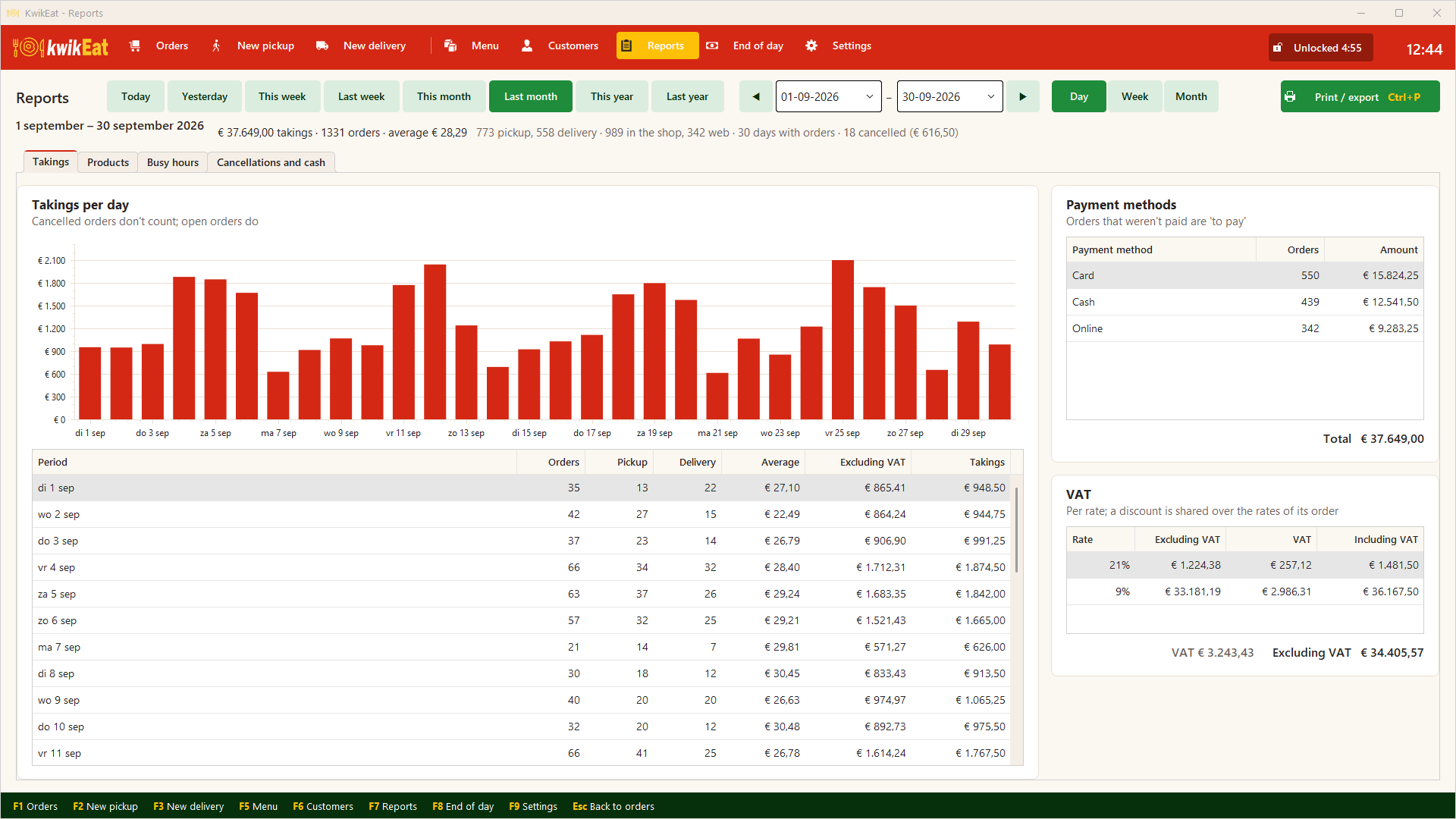
Task: Select the Last month period
Action: pos(531,96)
